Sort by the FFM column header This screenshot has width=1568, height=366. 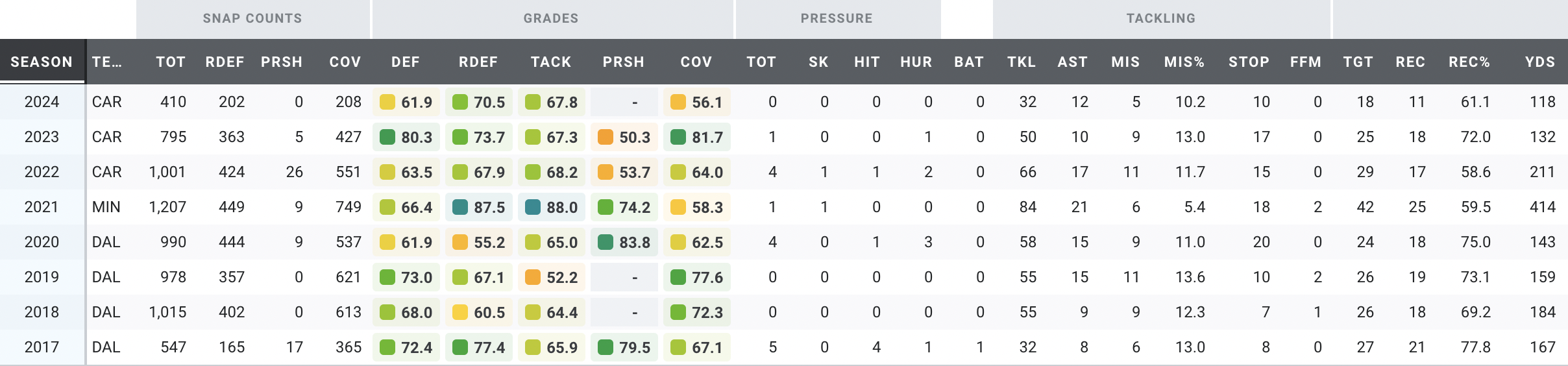[x=1305, y=62]
